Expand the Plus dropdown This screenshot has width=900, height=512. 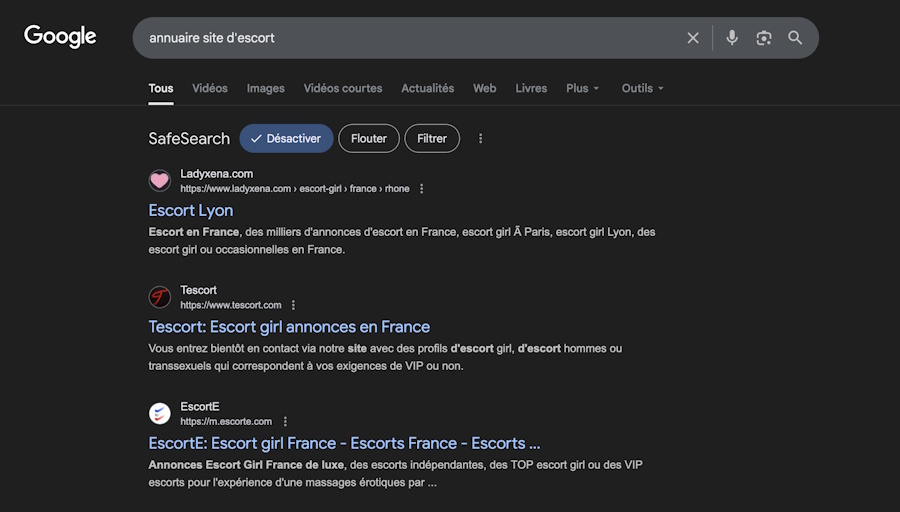582,88
